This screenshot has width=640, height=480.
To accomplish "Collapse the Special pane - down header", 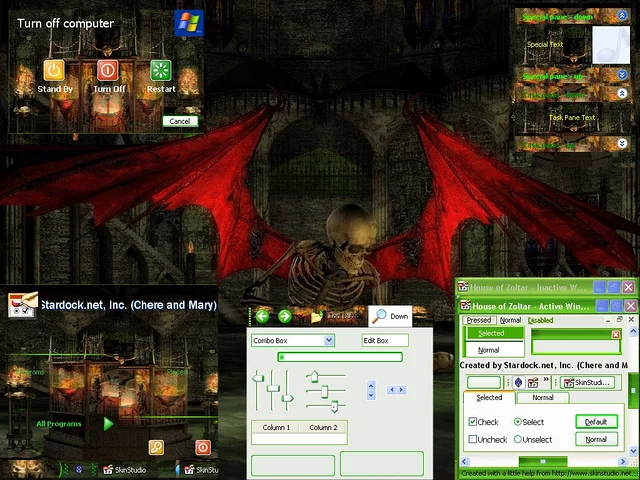I will pyautogui.click(x=622, y=16).
